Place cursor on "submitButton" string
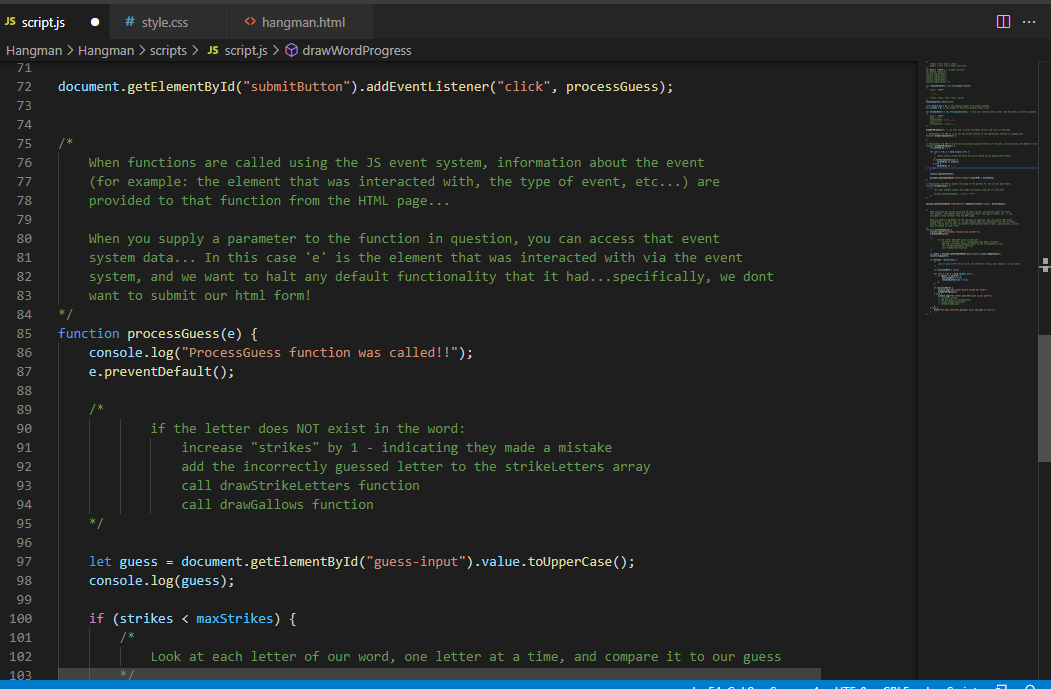Image resolution: width=1051 pixels, height=689 pixels. [296, 87]
